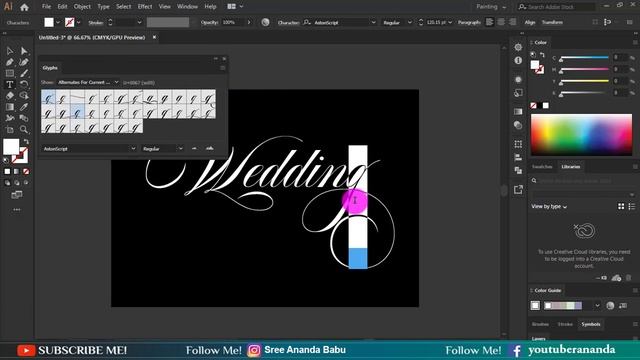Select the Eyedropper tool

pos(24,107)
